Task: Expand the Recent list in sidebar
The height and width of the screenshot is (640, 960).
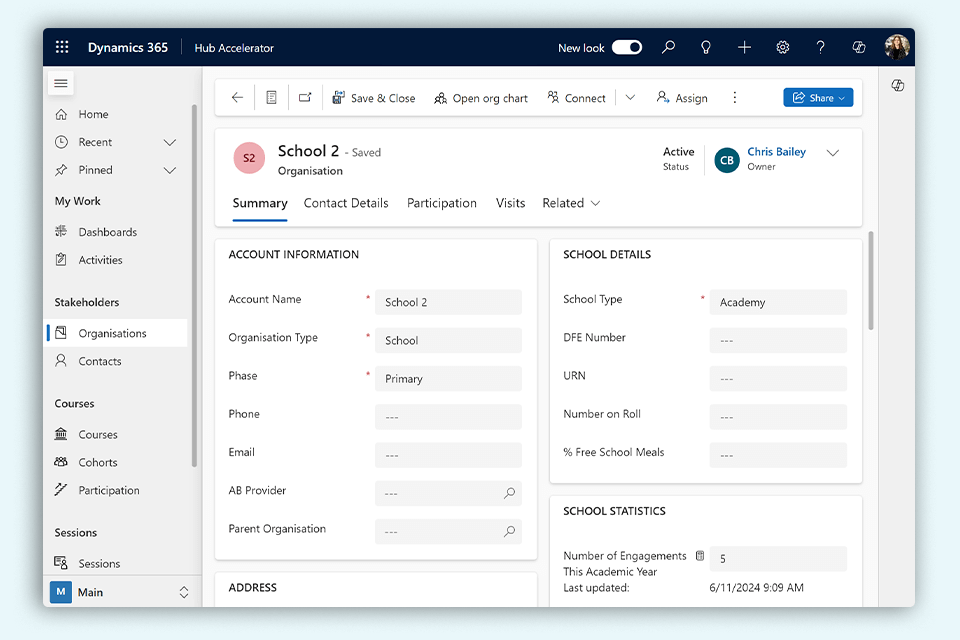Action: click(169, 142)
